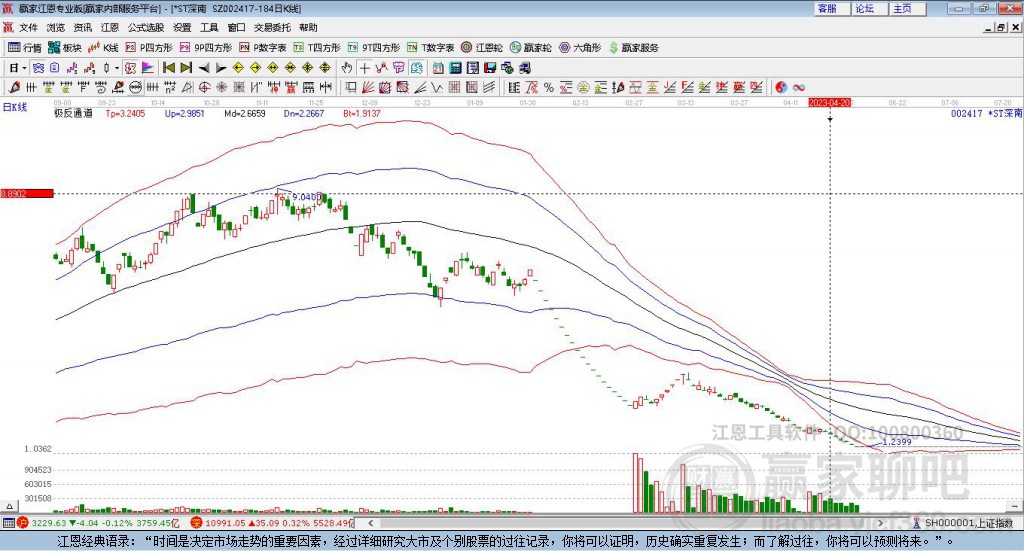Select the Gann fan lines tool

click(x=368, y=87)
